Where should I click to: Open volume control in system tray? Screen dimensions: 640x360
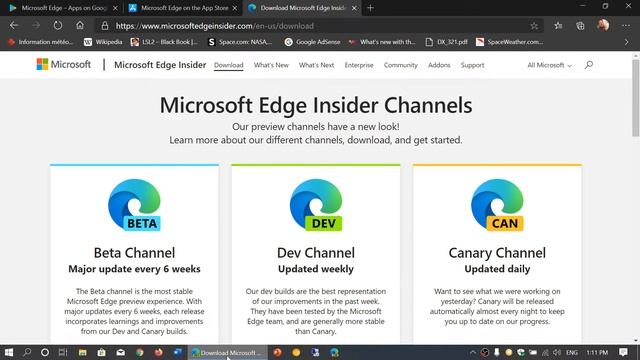(x=557, y=352)
